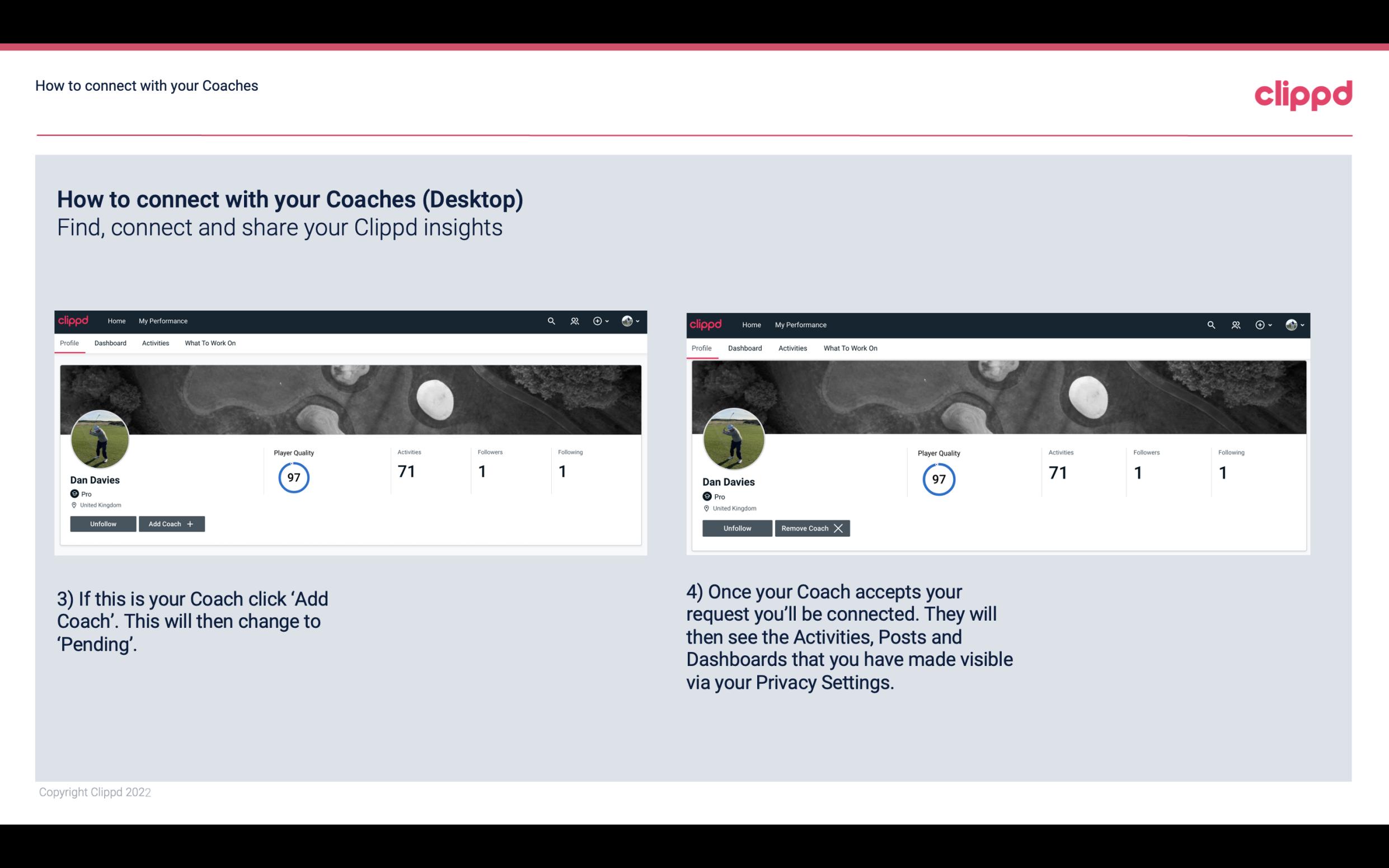The height and width of the screenshot is (868, 1389).
Task: Click 'My Performance' menu item in navbar
Action: (162, 321)
